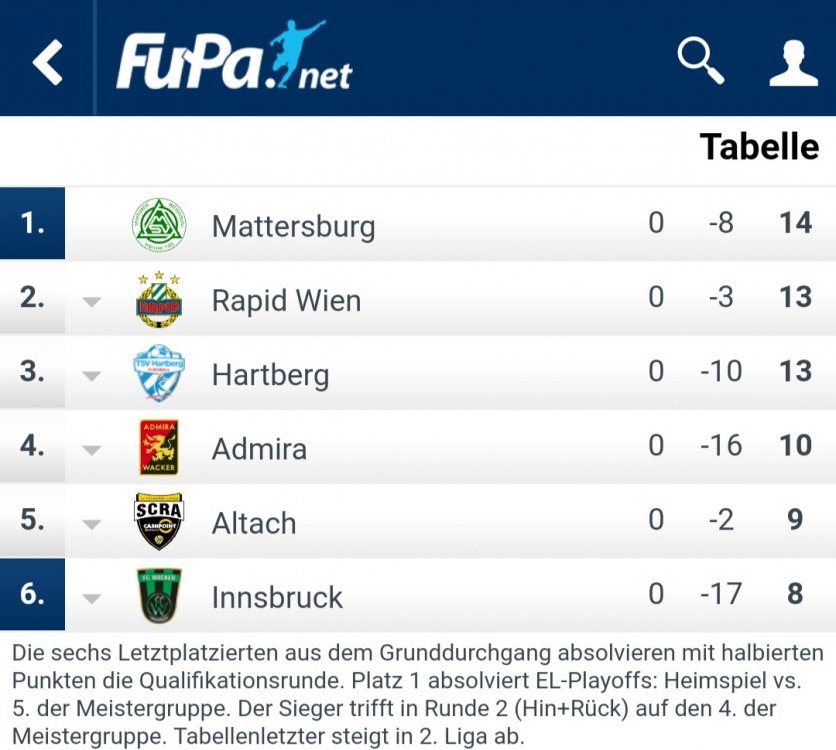
Task: Expand the Innsbruck row arrow
Action: 92,599
